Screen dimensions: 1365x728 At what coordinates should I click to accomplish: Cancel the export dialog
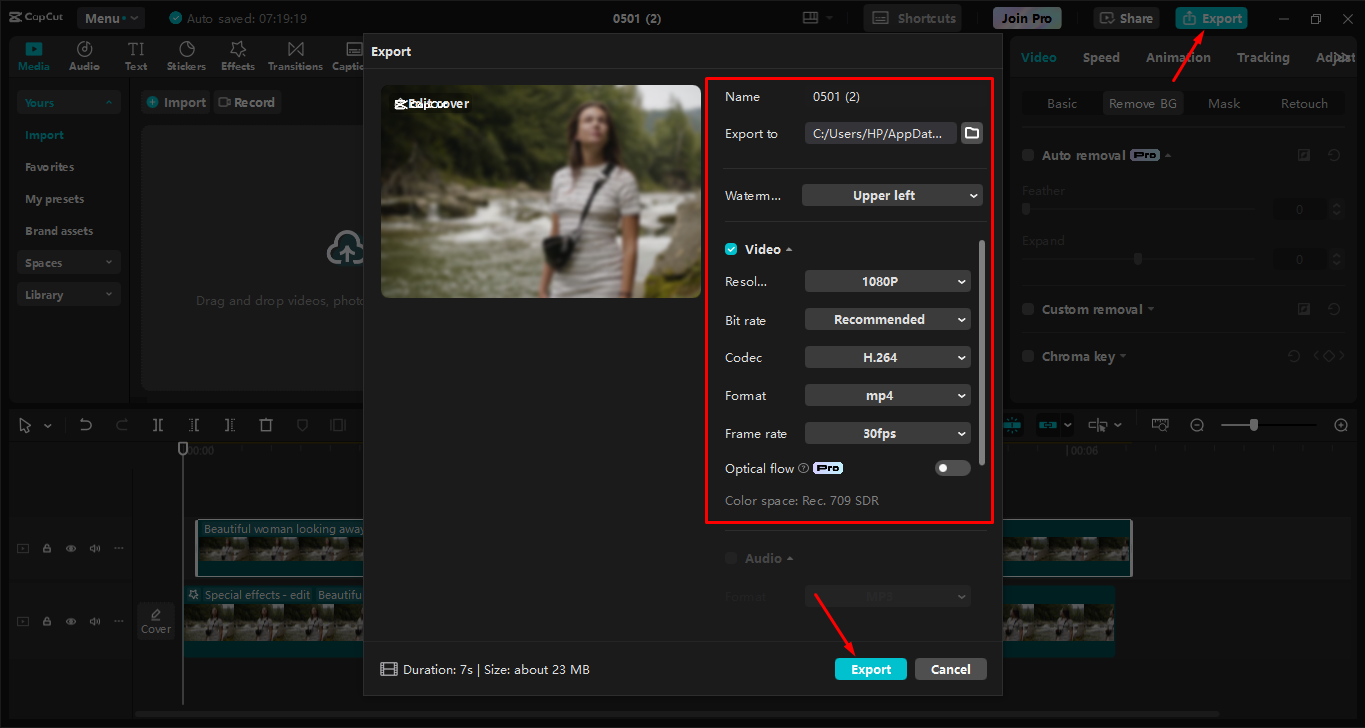[x=950, y=668]
